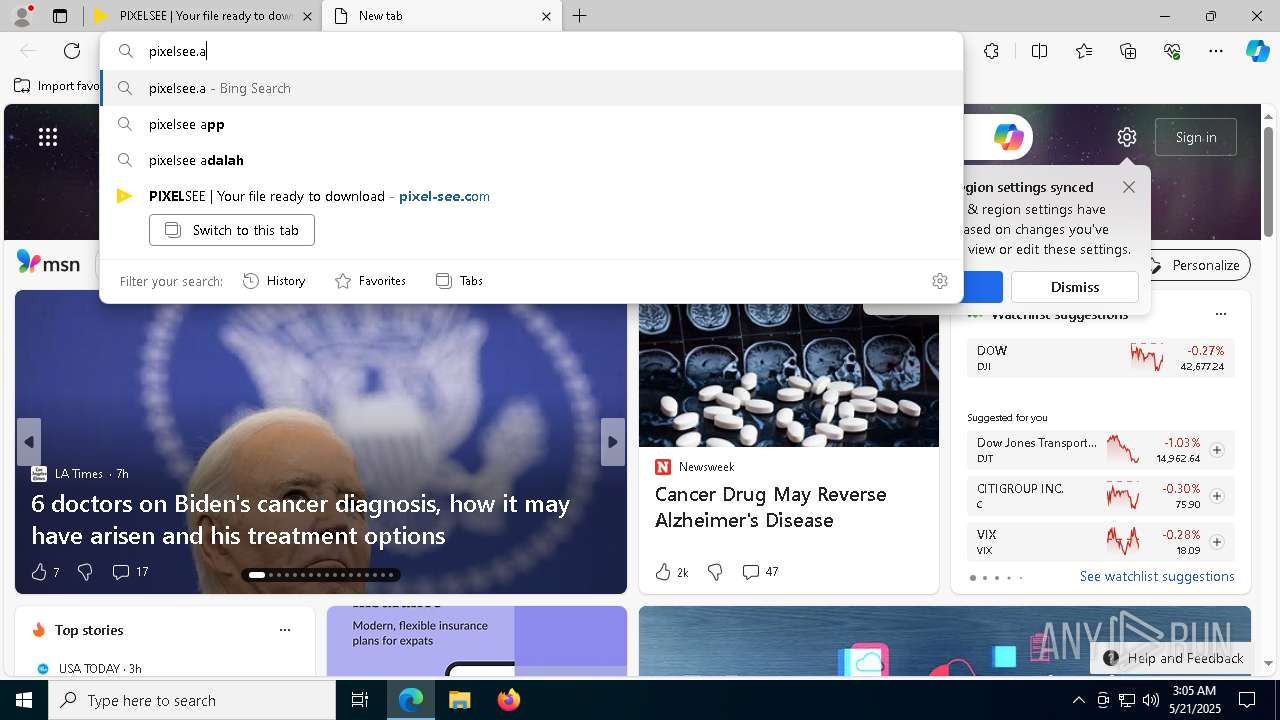Open Biden cancer diagnosis headline
The width and height of the screenshot is (1280, 720).
(301, 519)
